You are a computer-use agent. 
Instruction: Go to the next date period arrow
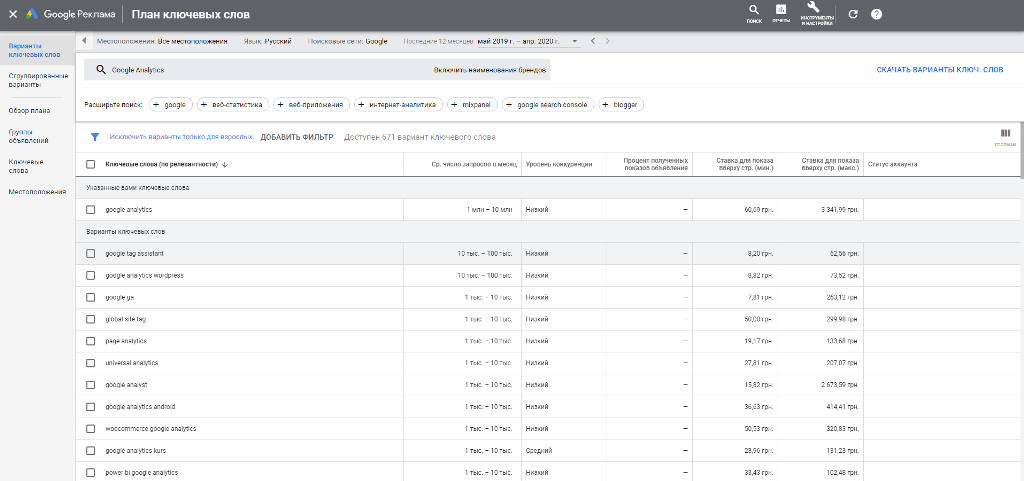coord(607,41)
